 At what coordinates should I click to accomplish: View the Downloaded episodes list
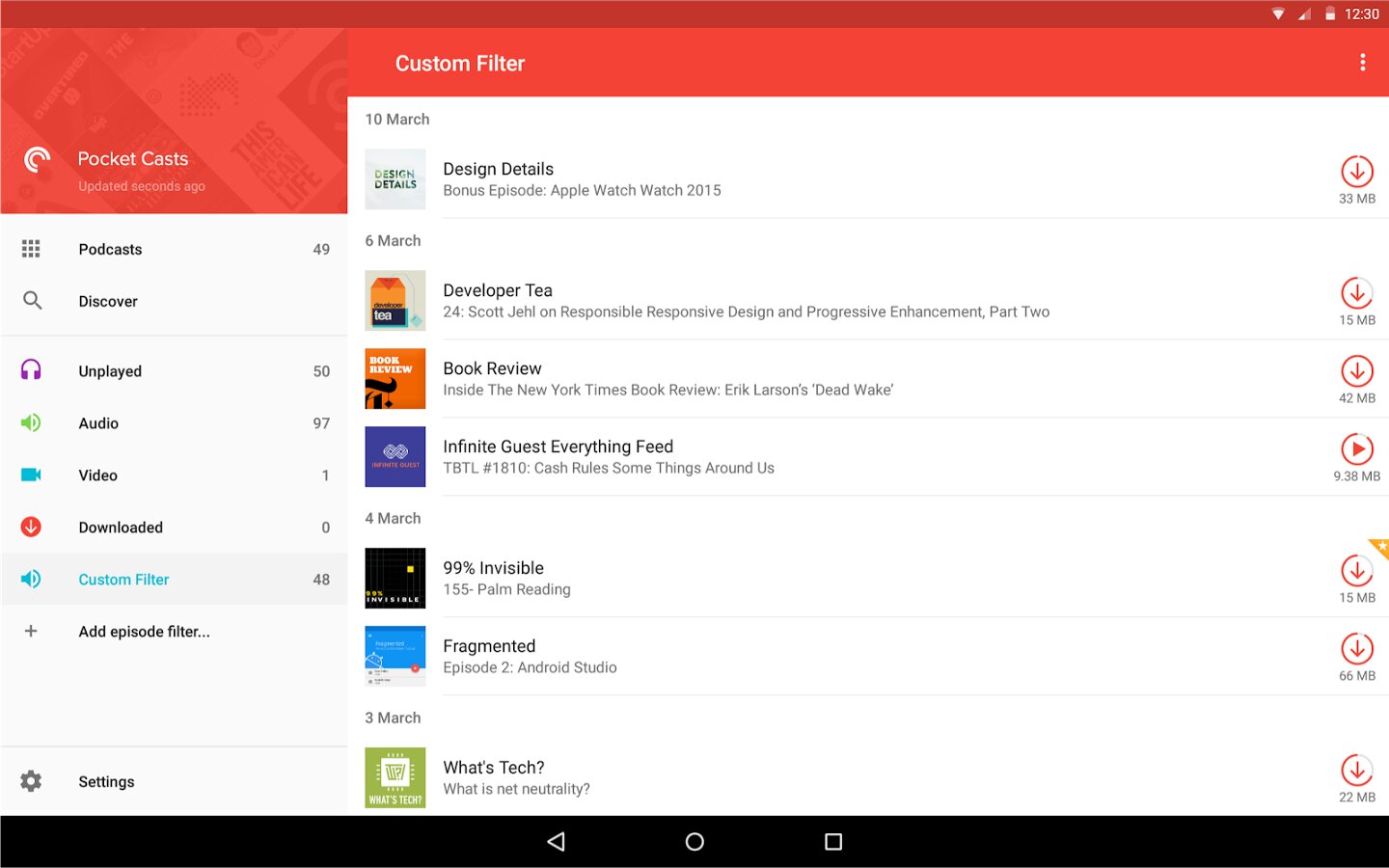(121, 528)
